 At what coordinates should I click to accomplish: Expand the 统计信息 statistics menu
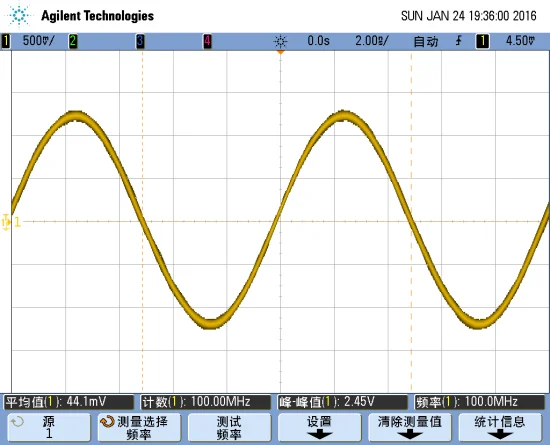tap(500, 427)
